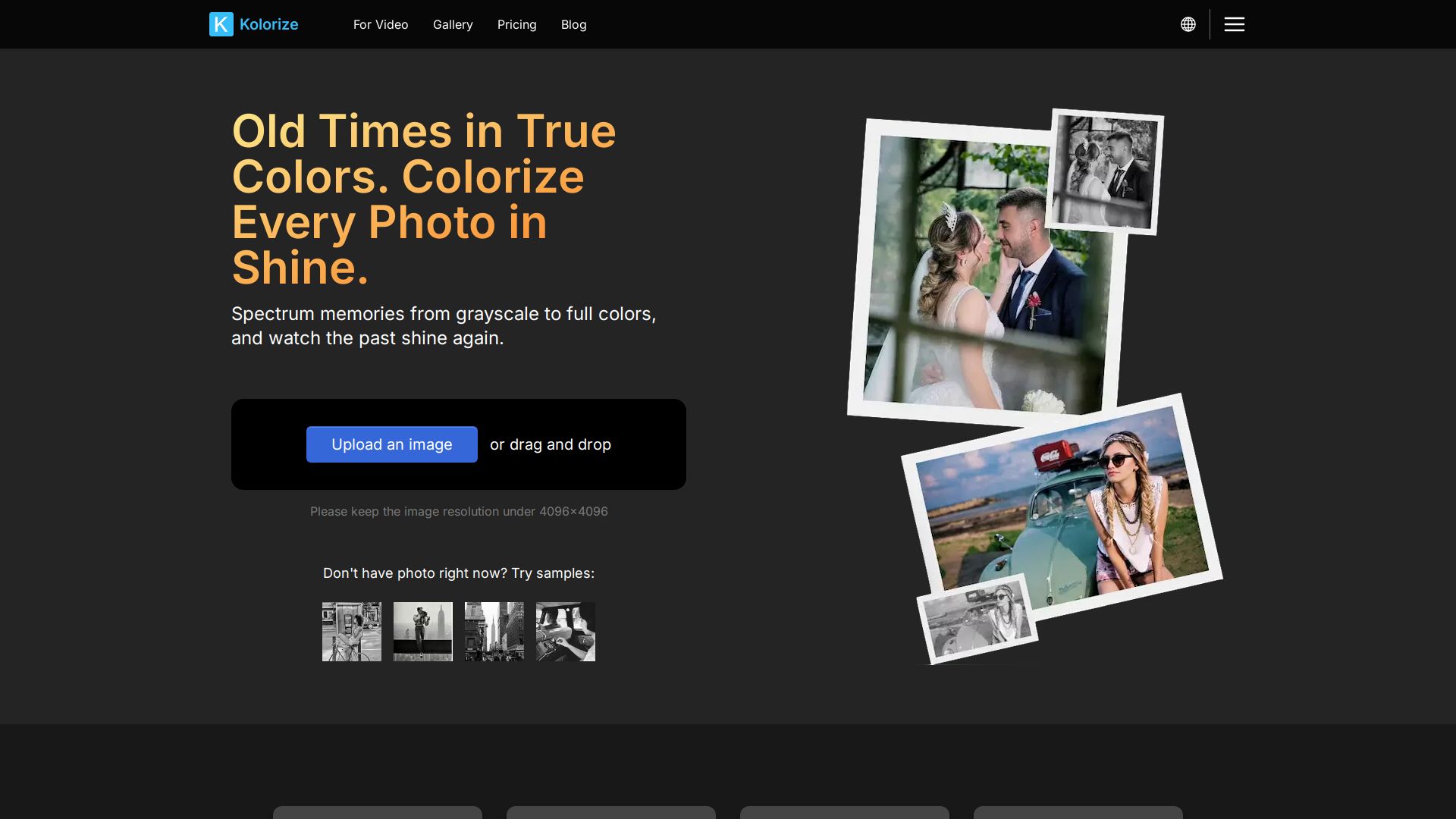Navigate to the Blog
1456x819 pixels.
[573, 24]
